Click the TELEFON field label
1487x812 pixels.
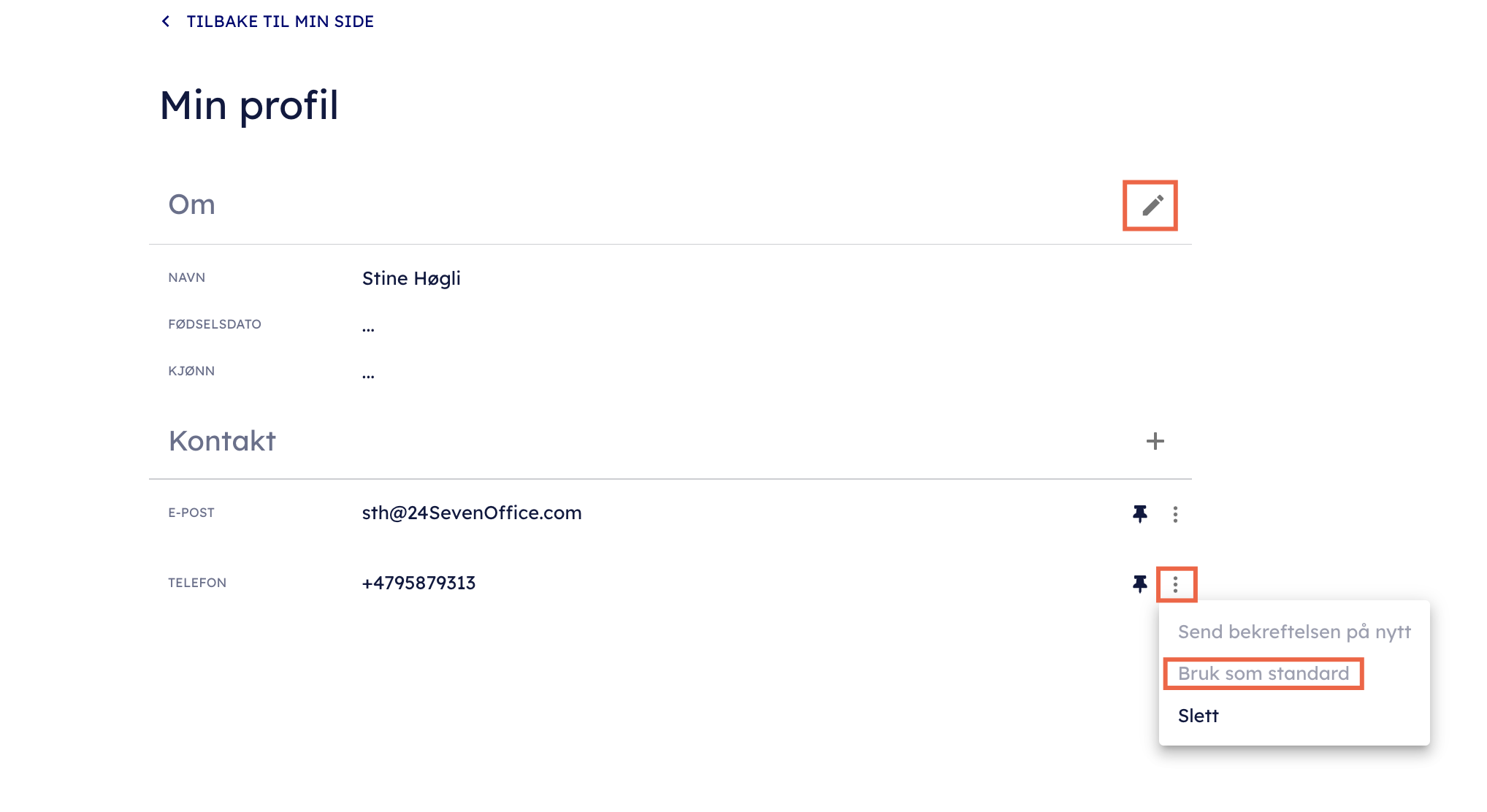pos(197,583)
